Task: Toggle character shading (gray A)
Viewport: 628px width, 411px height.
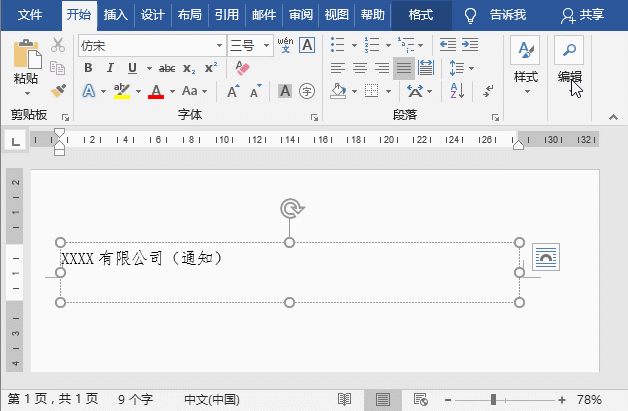Action: point(285,91)
